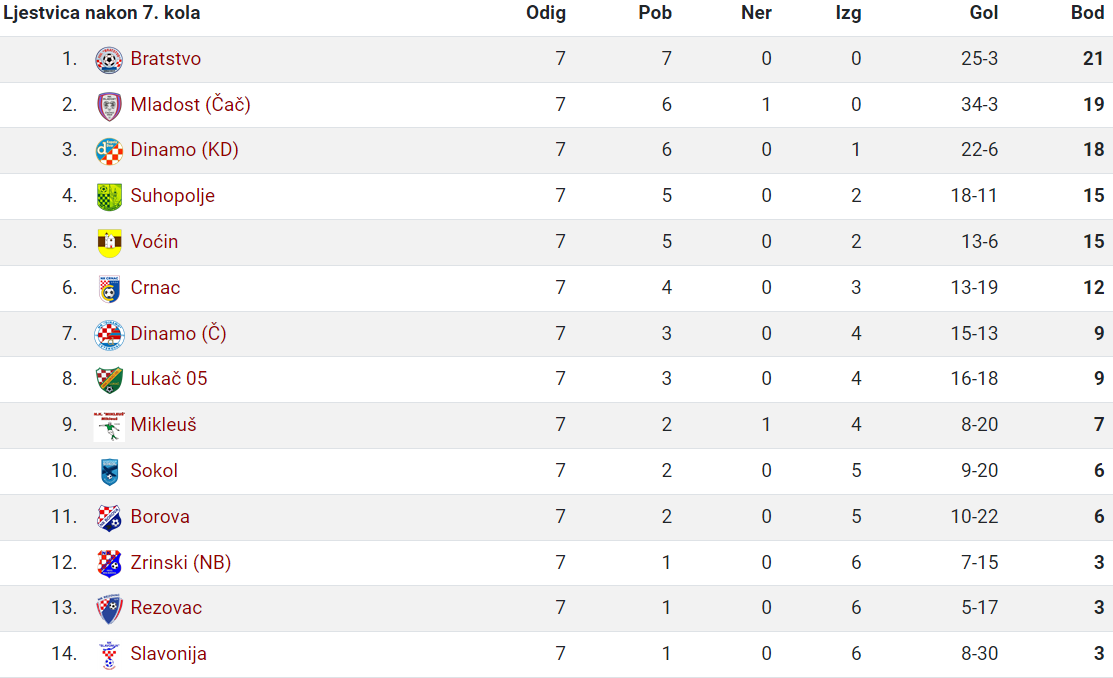The image size is (1113, 678).
Task: Click the Odig column header
Action: click(545, 13)
